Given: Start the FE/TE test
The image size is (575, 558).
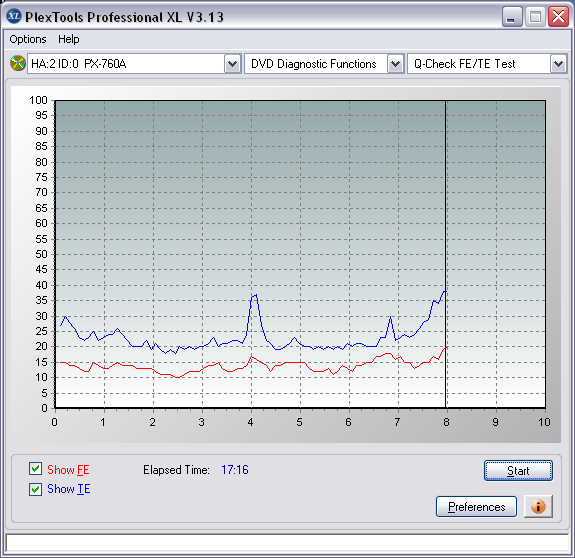Looking at the screenshot, I should (518, 470).
